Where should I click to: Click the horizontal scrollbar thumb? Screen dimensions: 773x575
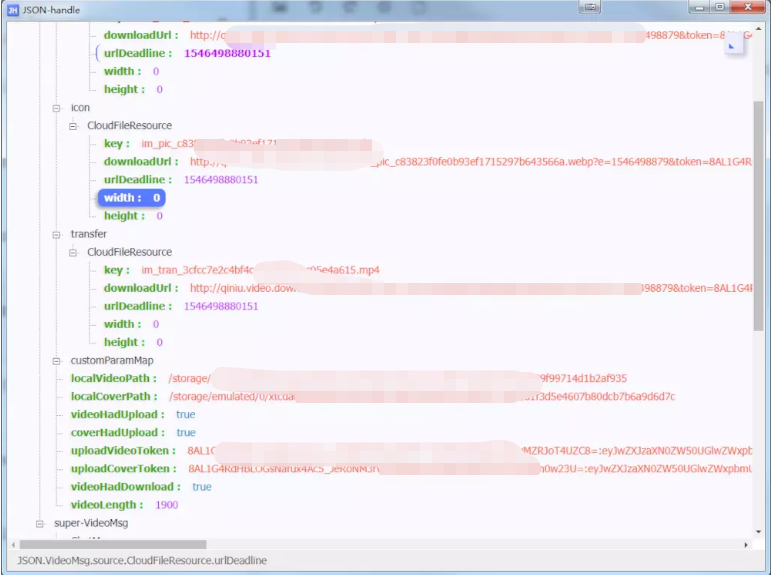click(x=113, y=545)
